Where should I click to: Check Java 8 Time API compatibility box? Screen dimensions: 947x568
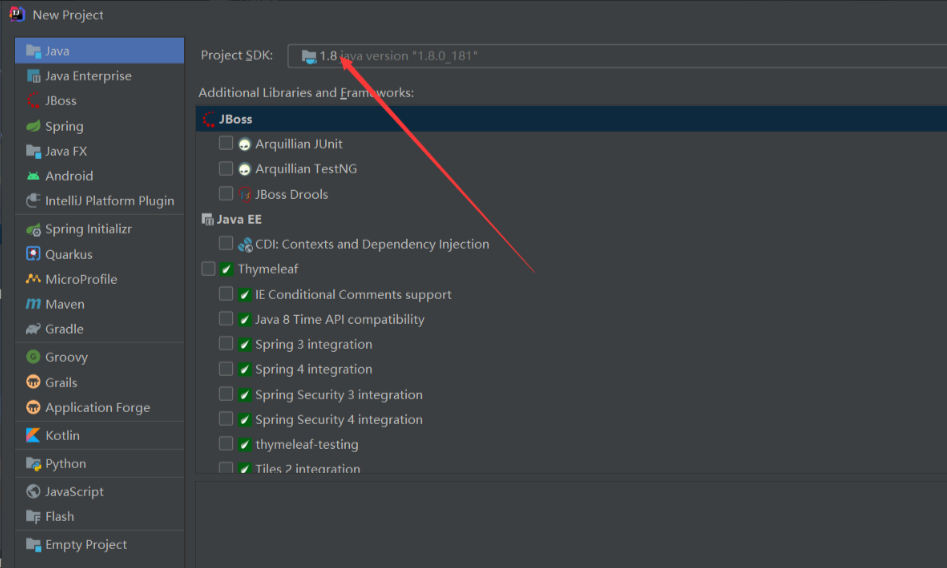point(226,318)
